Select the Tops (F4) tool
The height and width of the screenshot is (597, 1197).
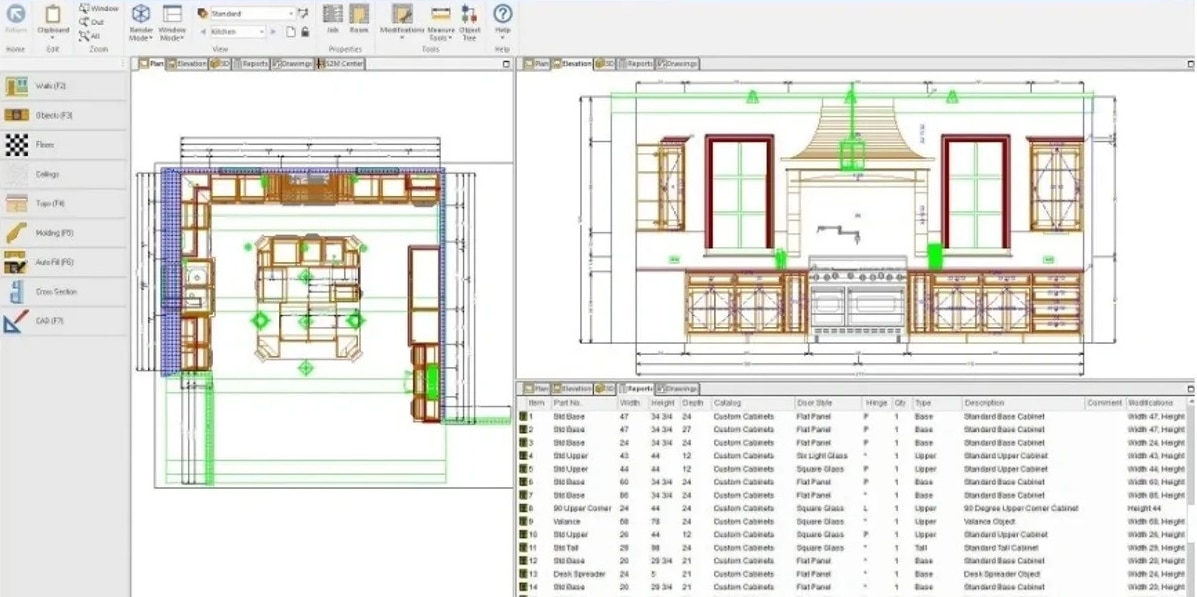[x=63, y=204]
